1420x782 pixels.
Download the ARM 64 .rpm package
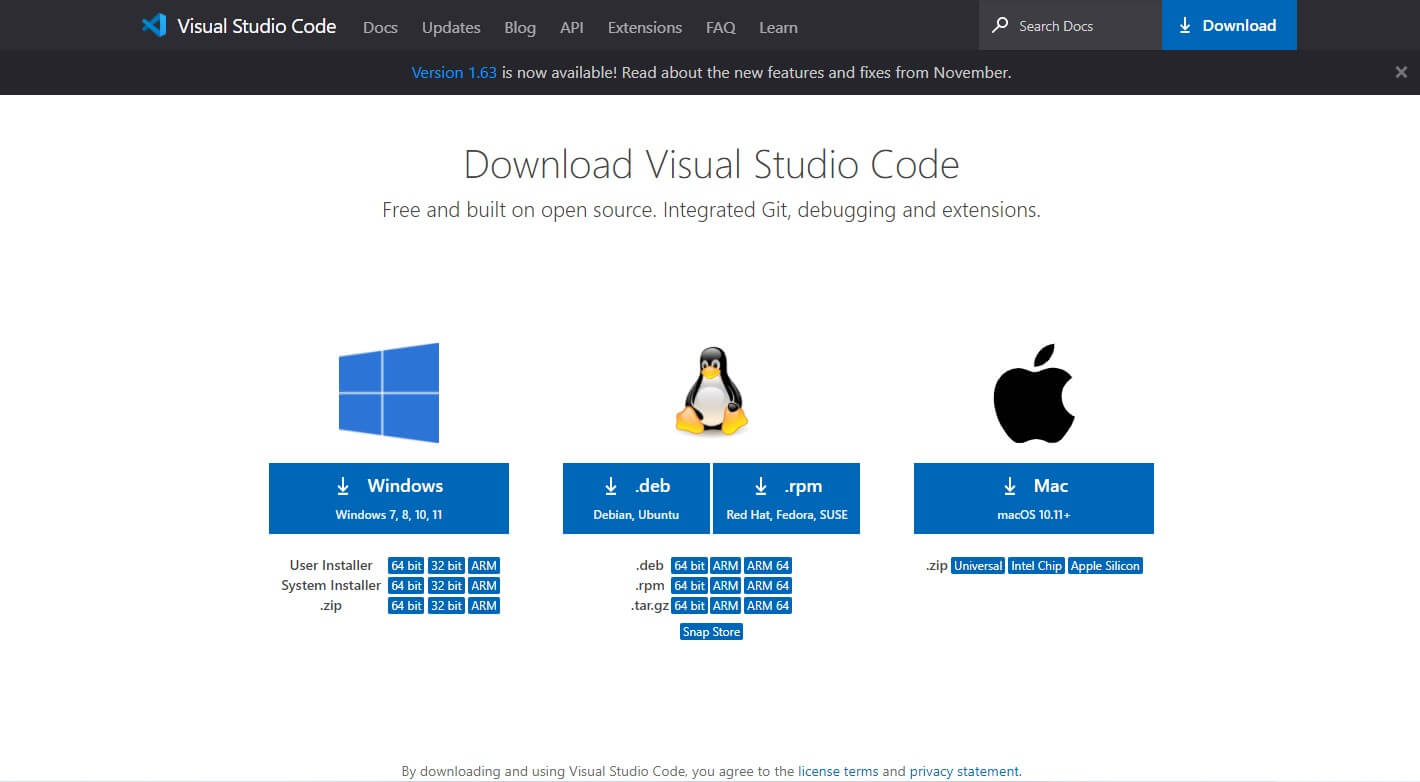(768, 585)
